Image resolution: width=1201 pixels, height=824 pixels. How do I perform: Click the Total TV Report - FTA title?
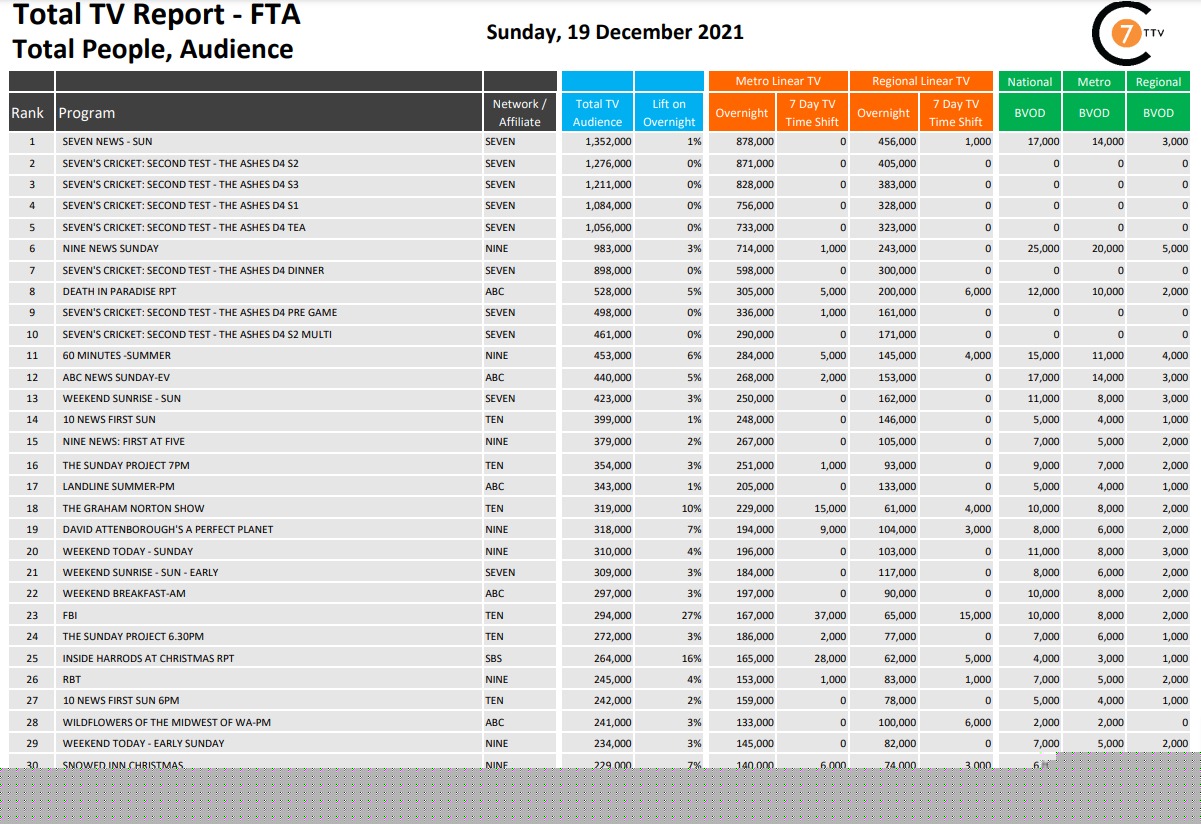(x=156, y=15)
